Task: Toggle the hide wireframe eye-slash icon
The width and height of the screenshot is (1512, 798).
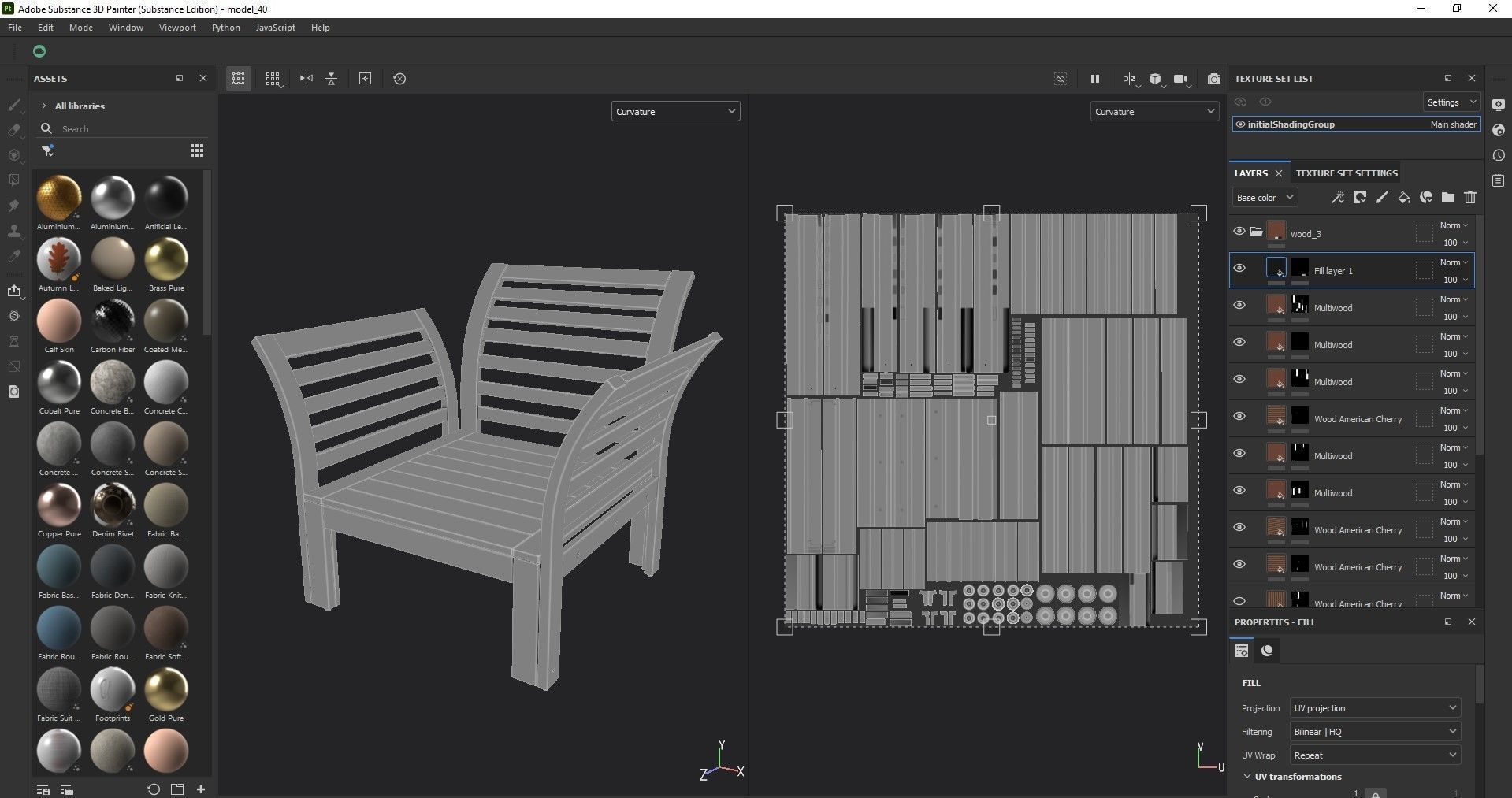Action: coord(1061,79)
